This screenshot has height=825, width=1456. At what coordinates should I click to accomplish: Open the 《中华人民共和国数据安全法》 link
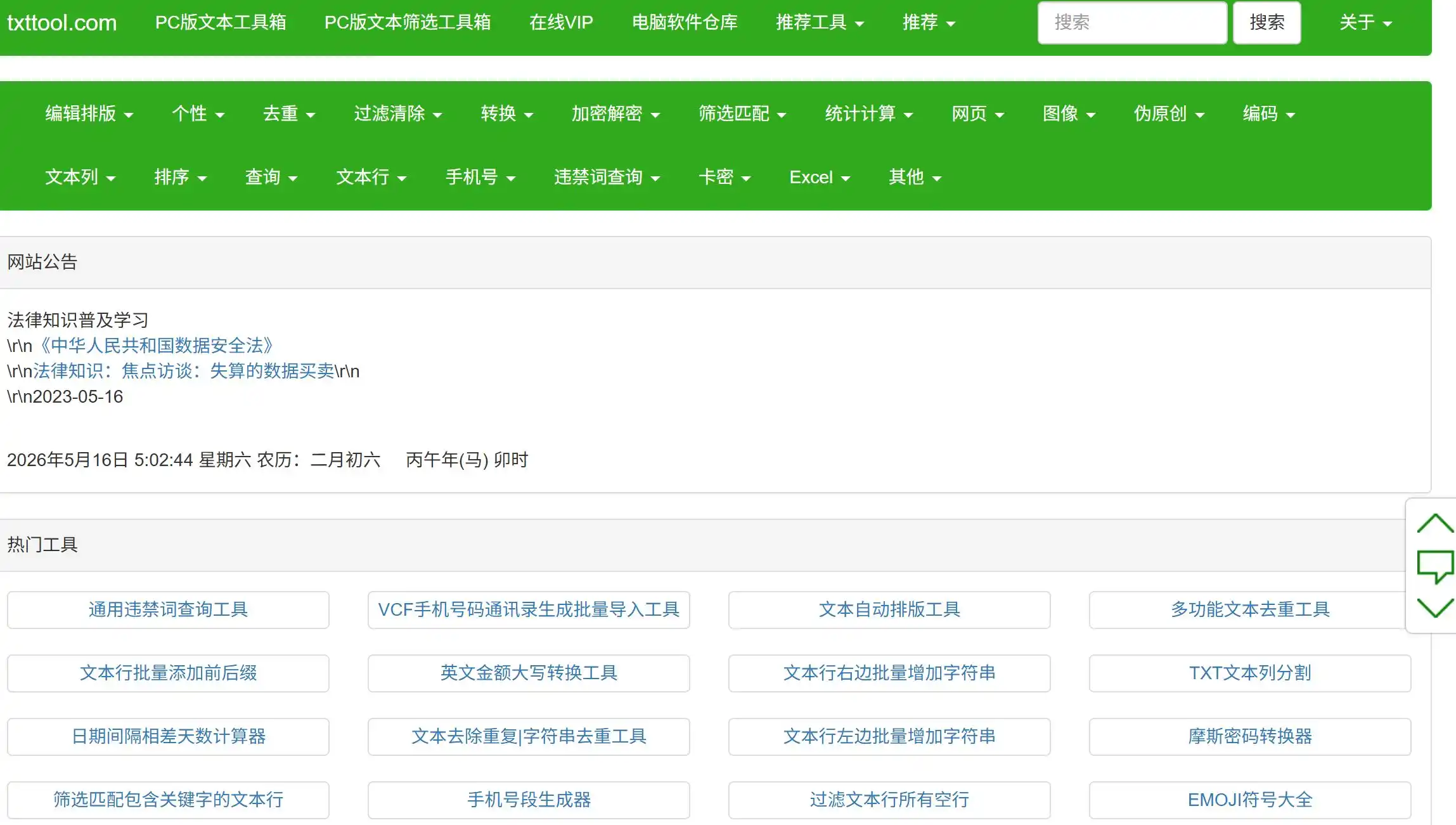pos(156,346)
